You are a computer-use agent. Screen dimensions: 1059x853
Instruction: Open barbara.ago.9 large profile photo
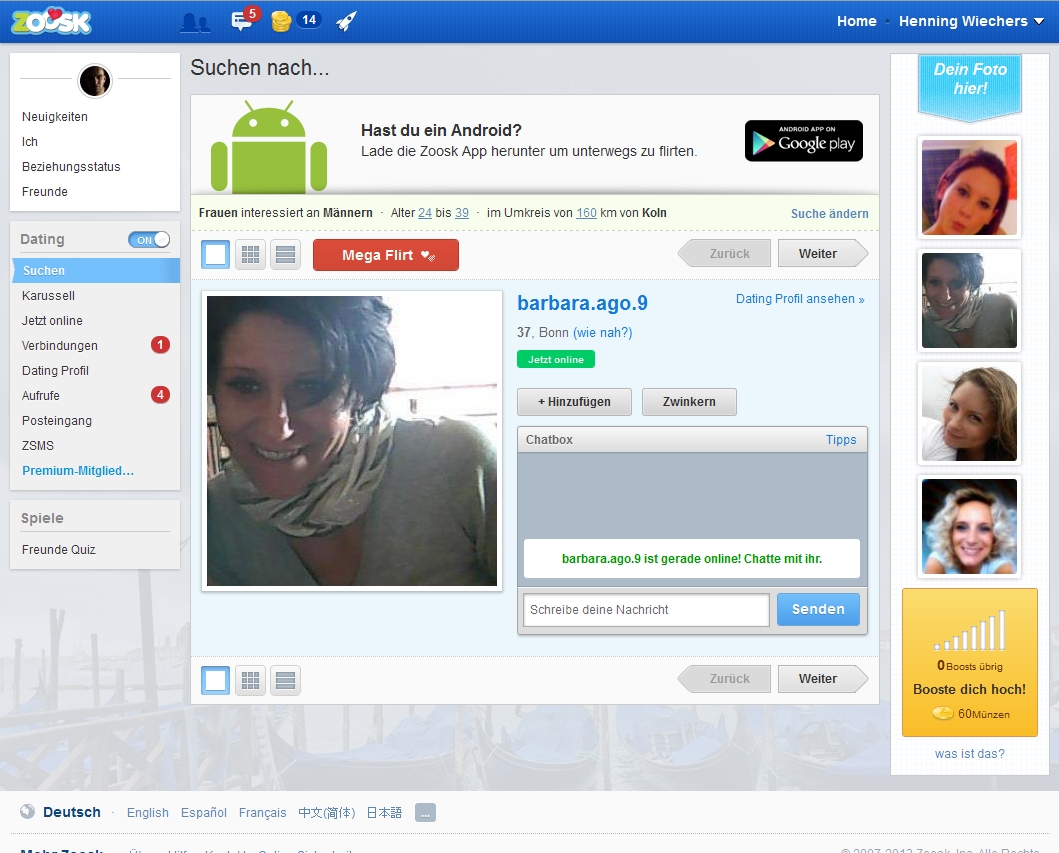tap(352, 441)
